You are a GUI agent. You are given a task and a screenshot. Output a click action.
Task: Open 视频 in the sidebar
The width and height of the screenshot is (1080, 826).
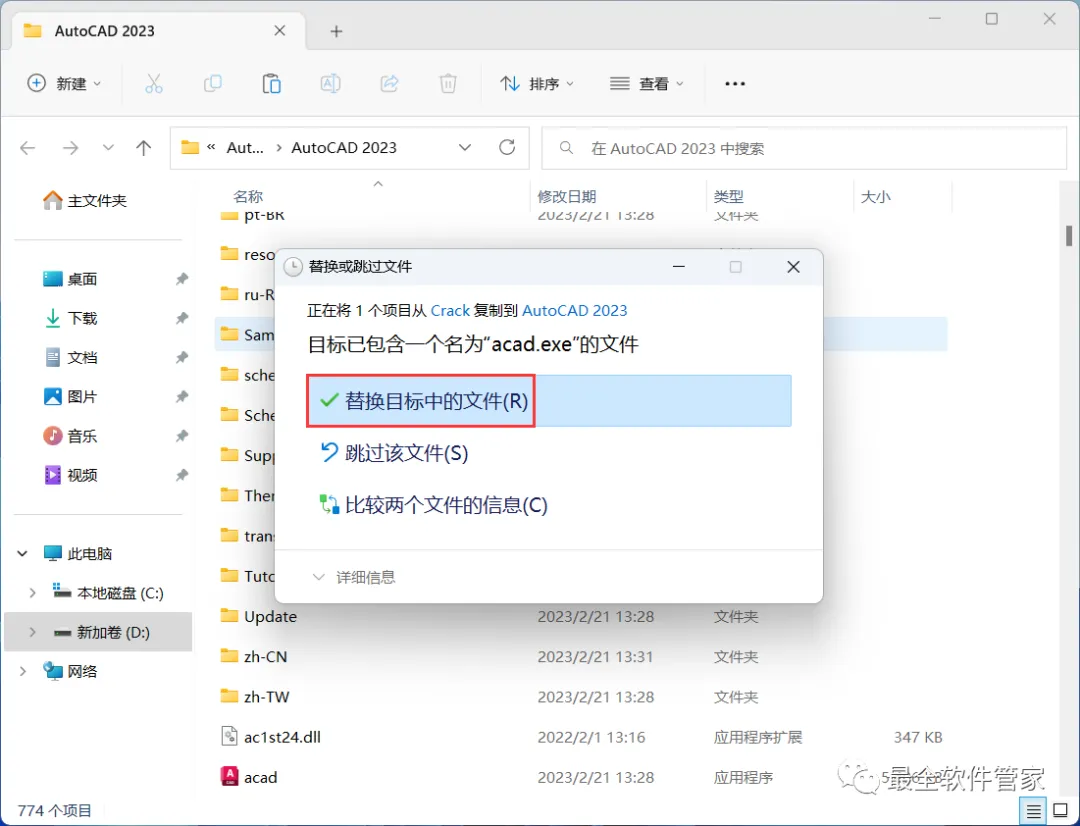tap(81, 475)
